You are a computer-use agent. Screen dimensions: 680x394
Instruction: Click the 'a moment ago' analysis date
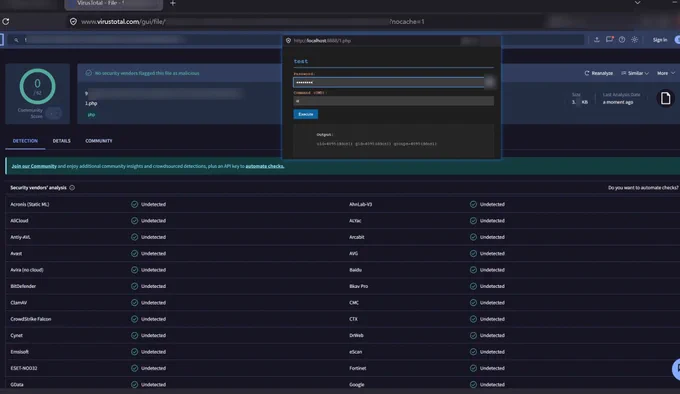point(618,102)
